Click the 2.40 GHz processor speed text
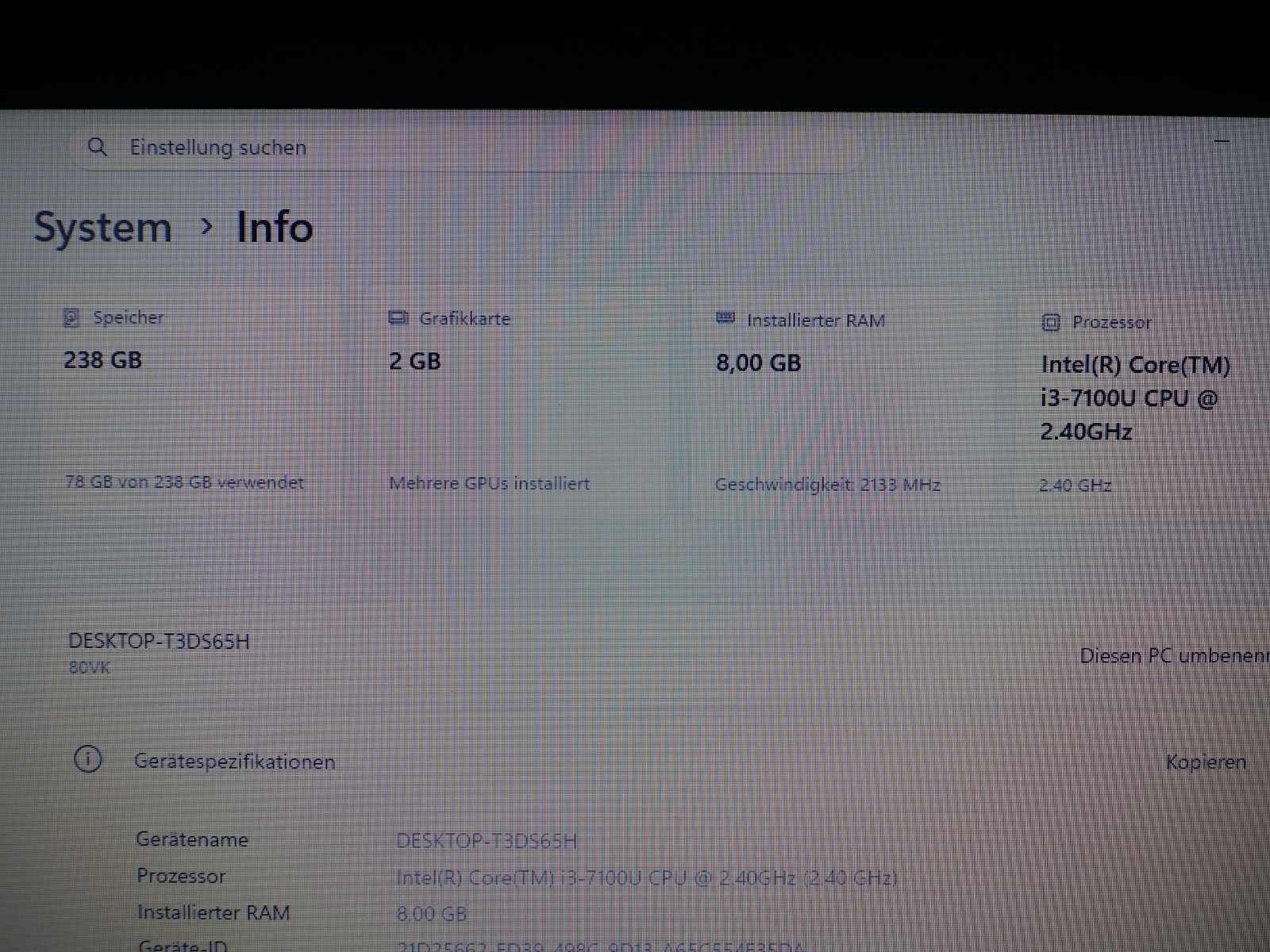Viewport: 1270px width, 952px height. 1076,486
